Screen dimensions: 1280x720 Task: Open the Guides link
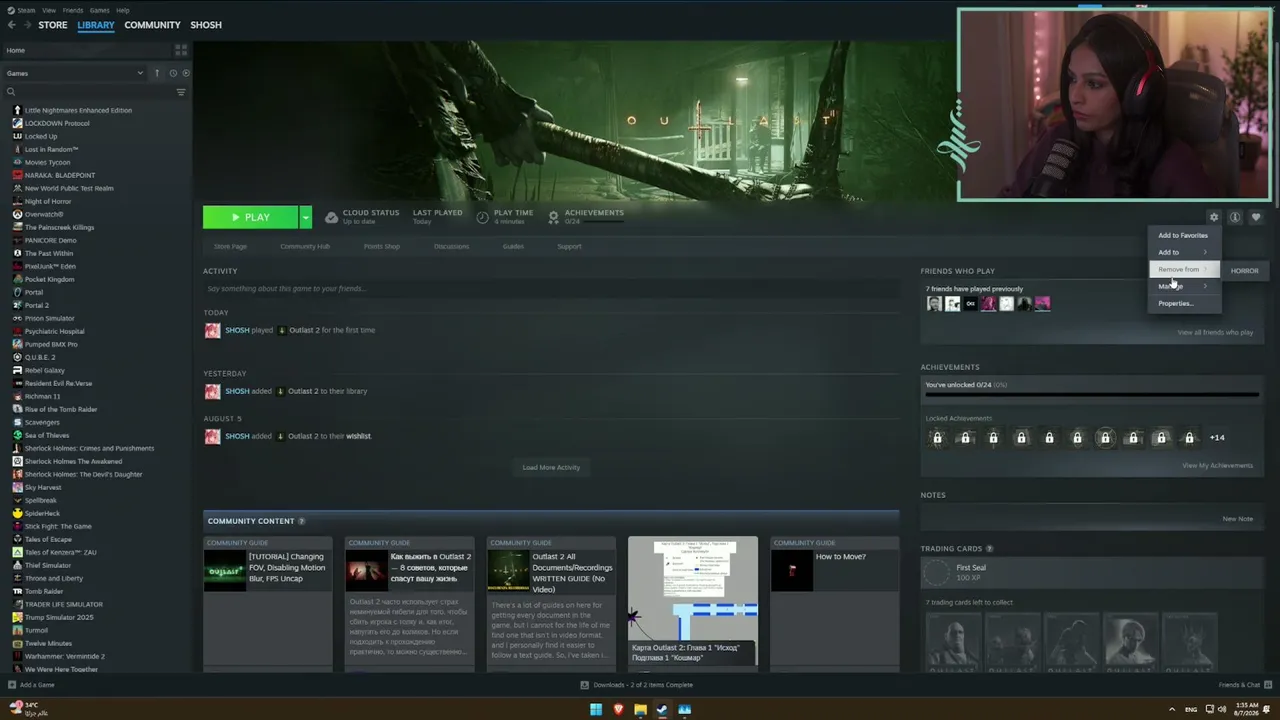click(513, 246)
